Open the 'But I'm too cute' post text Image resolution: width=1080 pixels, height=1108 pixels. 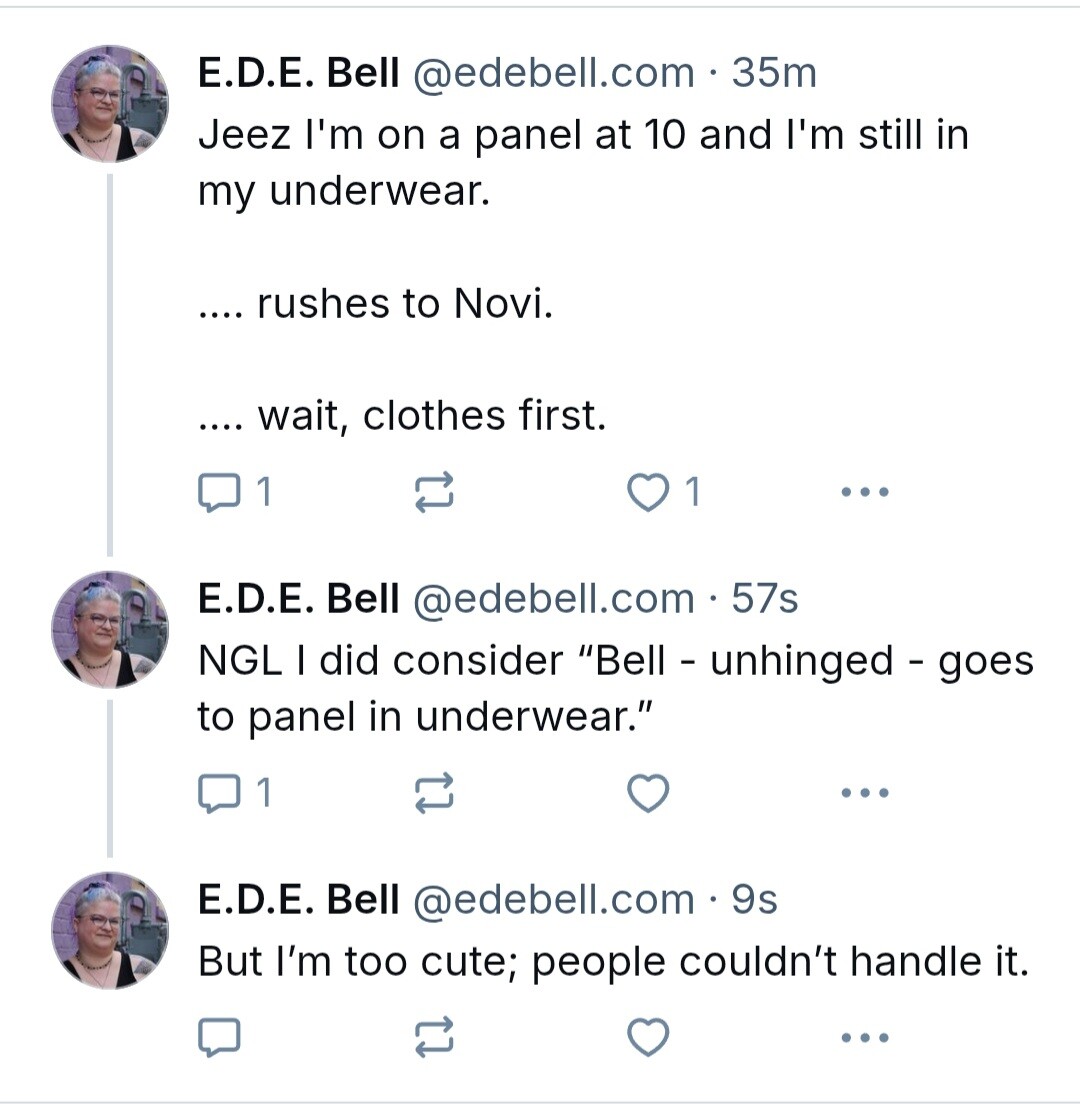point(614,962)
